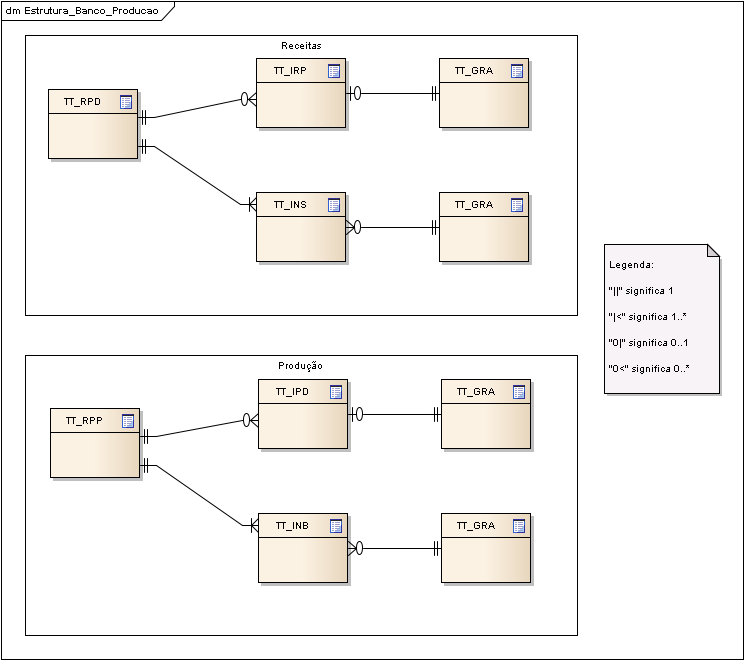Click table icon of TT_GRA beside TT_IPD
This screenshot has width=744, height=660.
tap(519, 392)
